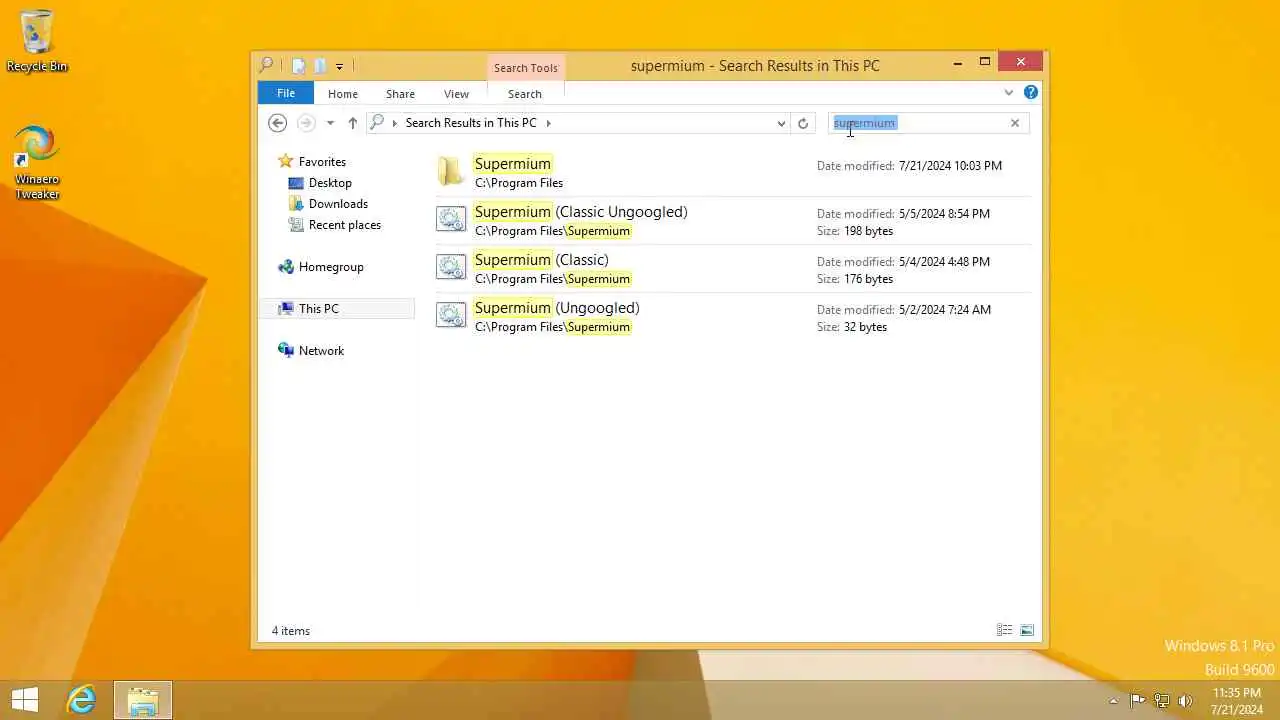Click the Forward navigation arrow
The width and height of the screenshot is (1280, 720).
click(x=306, y=123)
